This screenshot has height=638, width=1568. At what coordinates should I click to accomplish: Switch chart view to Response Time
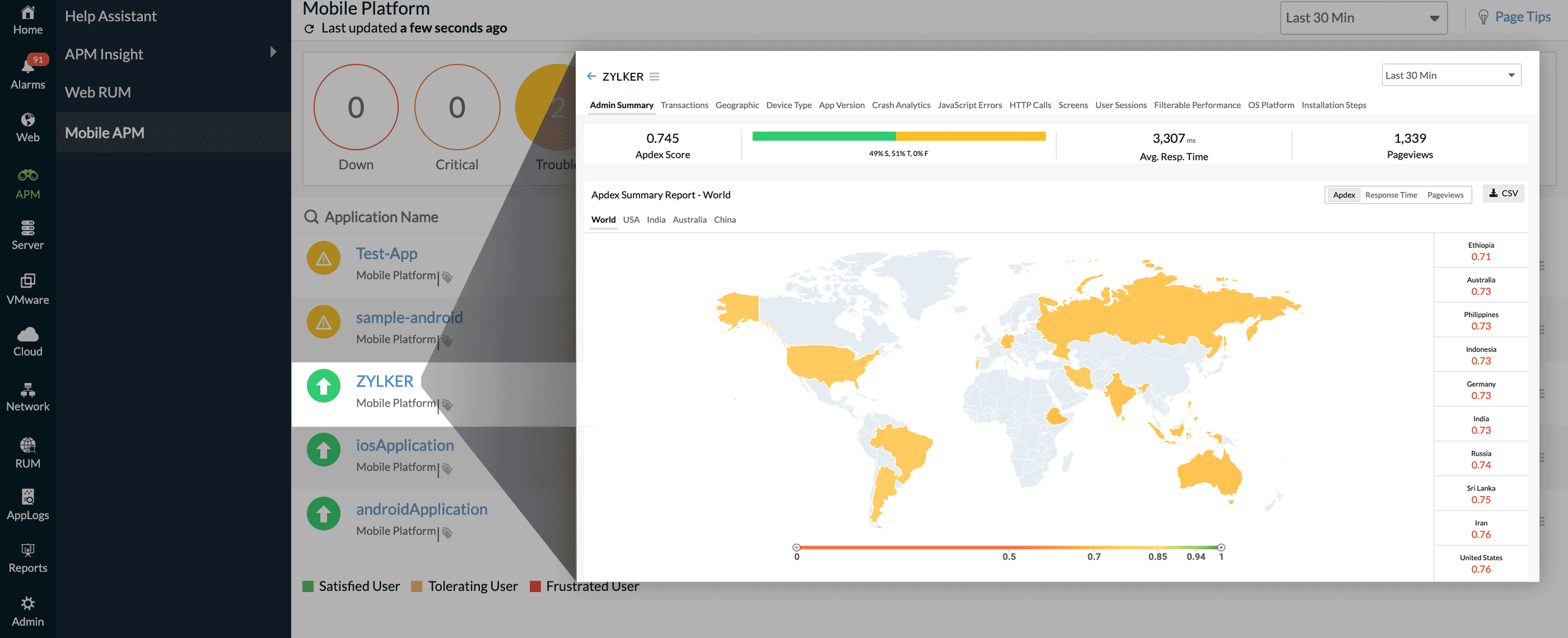(1390, 195)
